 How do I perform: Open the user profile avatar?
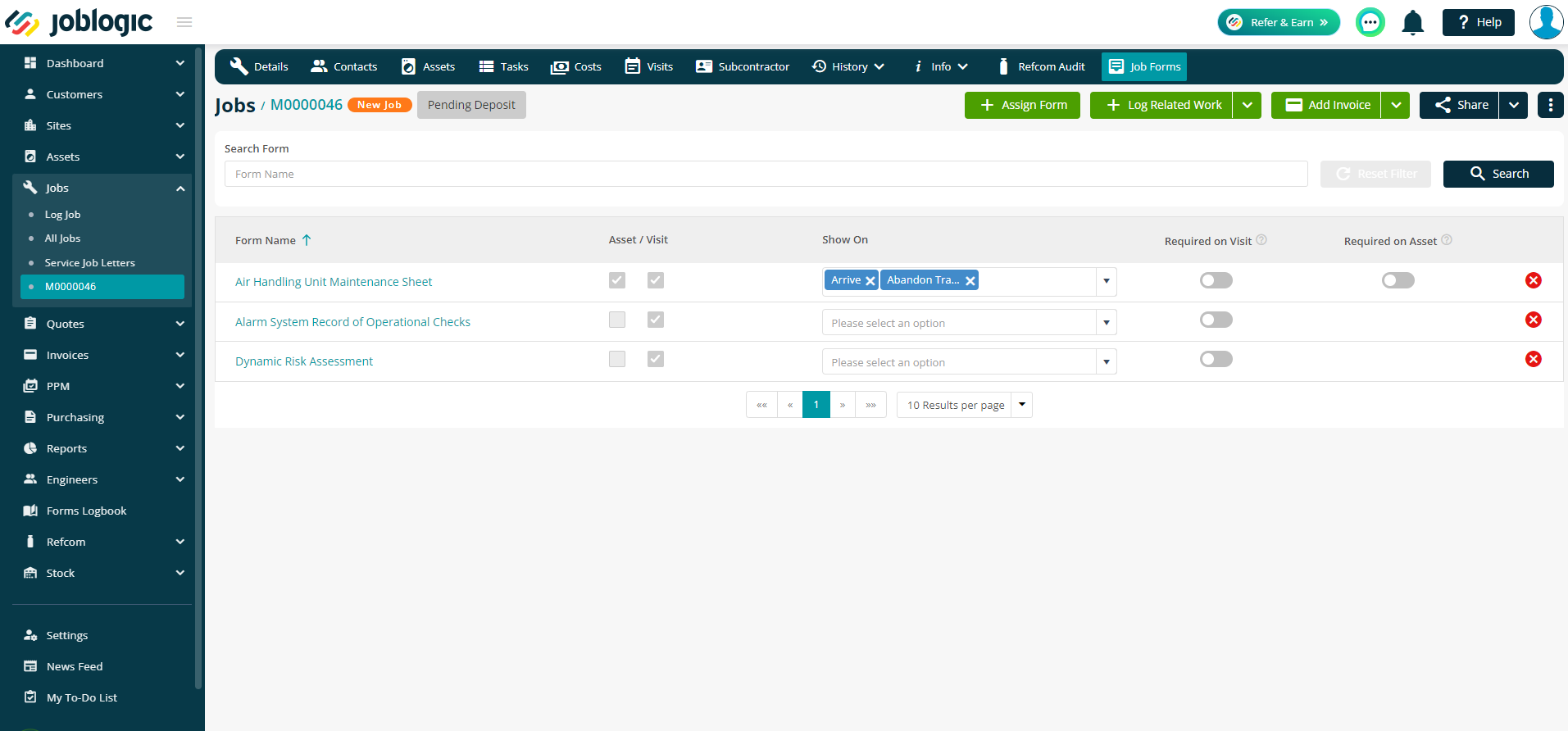1547,22
